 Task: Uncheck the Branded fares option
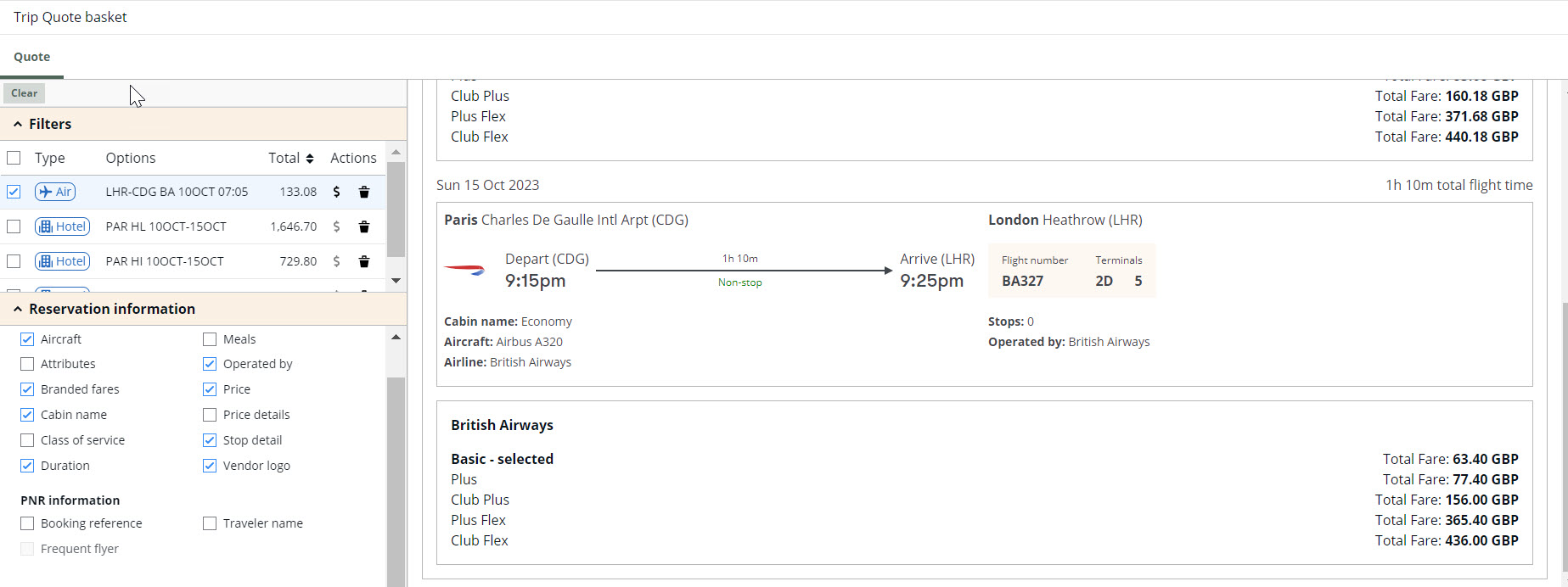(x=27, y=389)
